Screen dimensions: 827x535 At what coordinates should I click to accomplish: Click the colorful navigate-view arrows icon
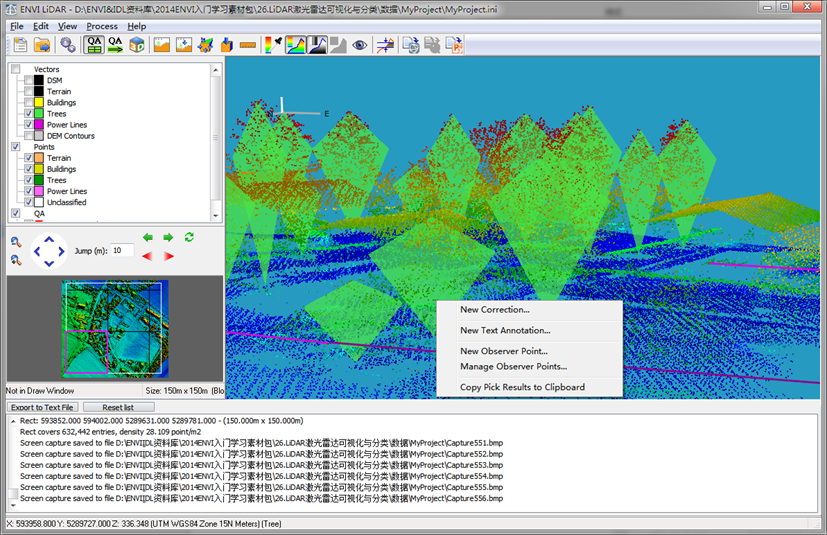205,45
